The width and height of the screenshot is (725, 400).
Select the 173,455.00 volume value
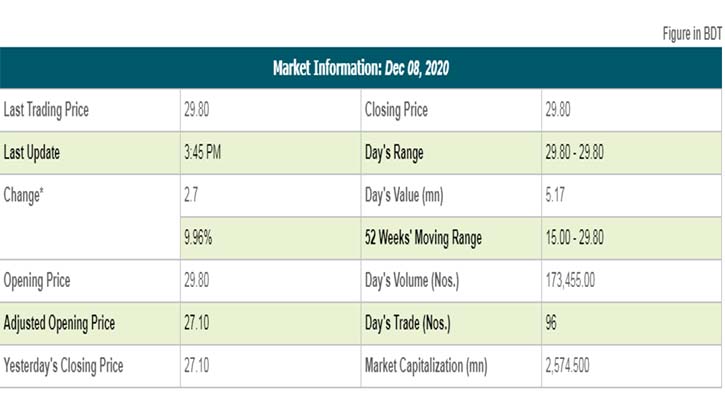pos(570,280)
